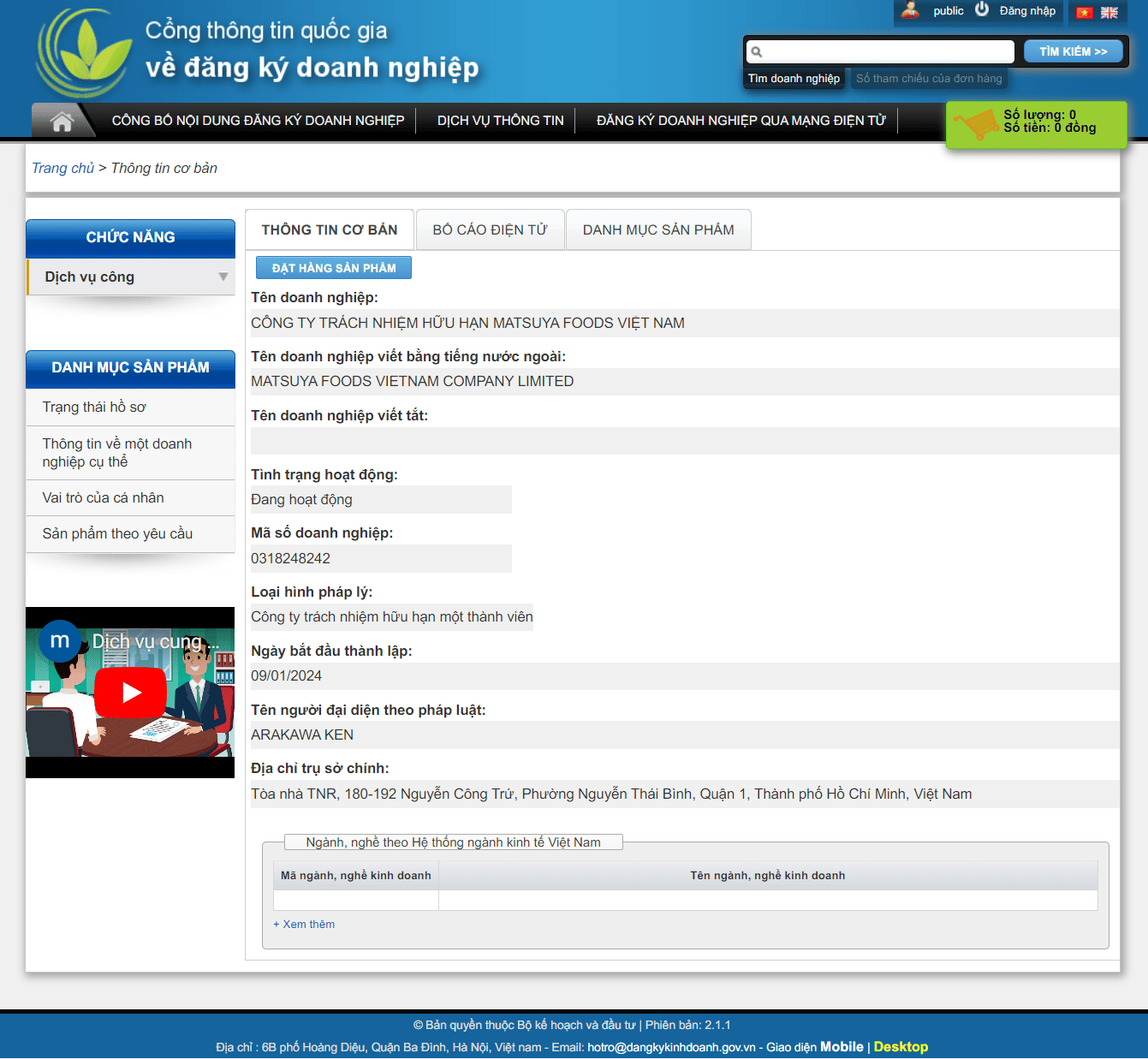Screen dimensions: 1148x1059
Task: Switch language with the UK flag
Action: coord(1109,12)
